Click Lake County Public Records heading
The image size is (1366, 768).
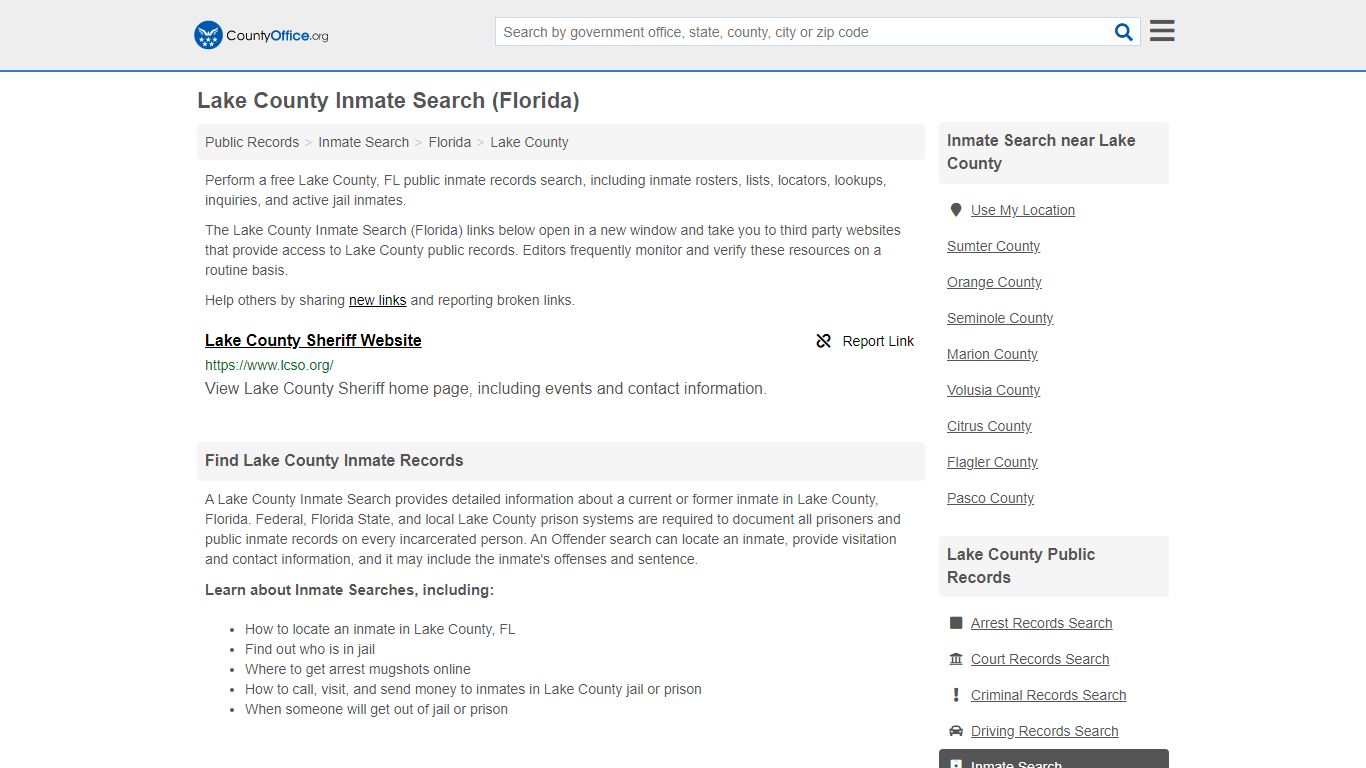(x=1021, y=566)
